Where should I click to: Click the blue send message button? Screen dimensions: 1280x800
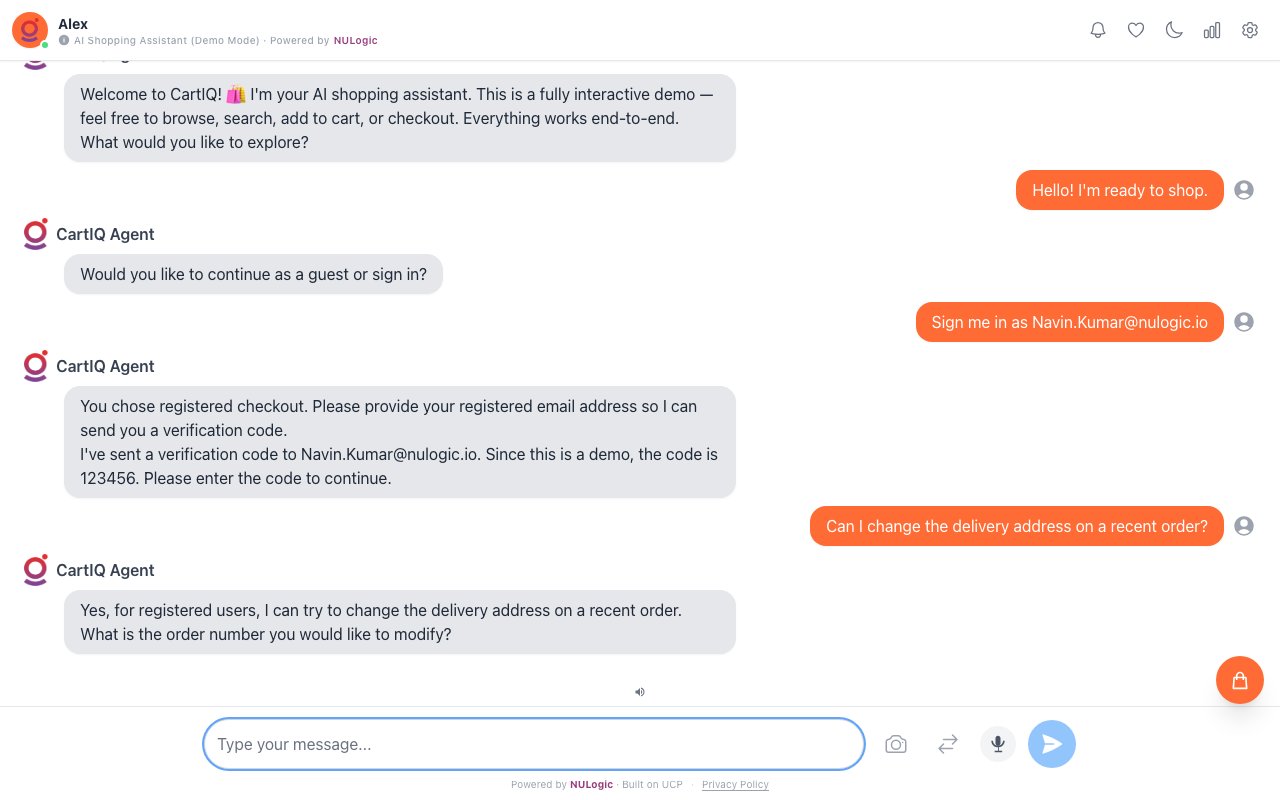click(x=1052, y=744)
